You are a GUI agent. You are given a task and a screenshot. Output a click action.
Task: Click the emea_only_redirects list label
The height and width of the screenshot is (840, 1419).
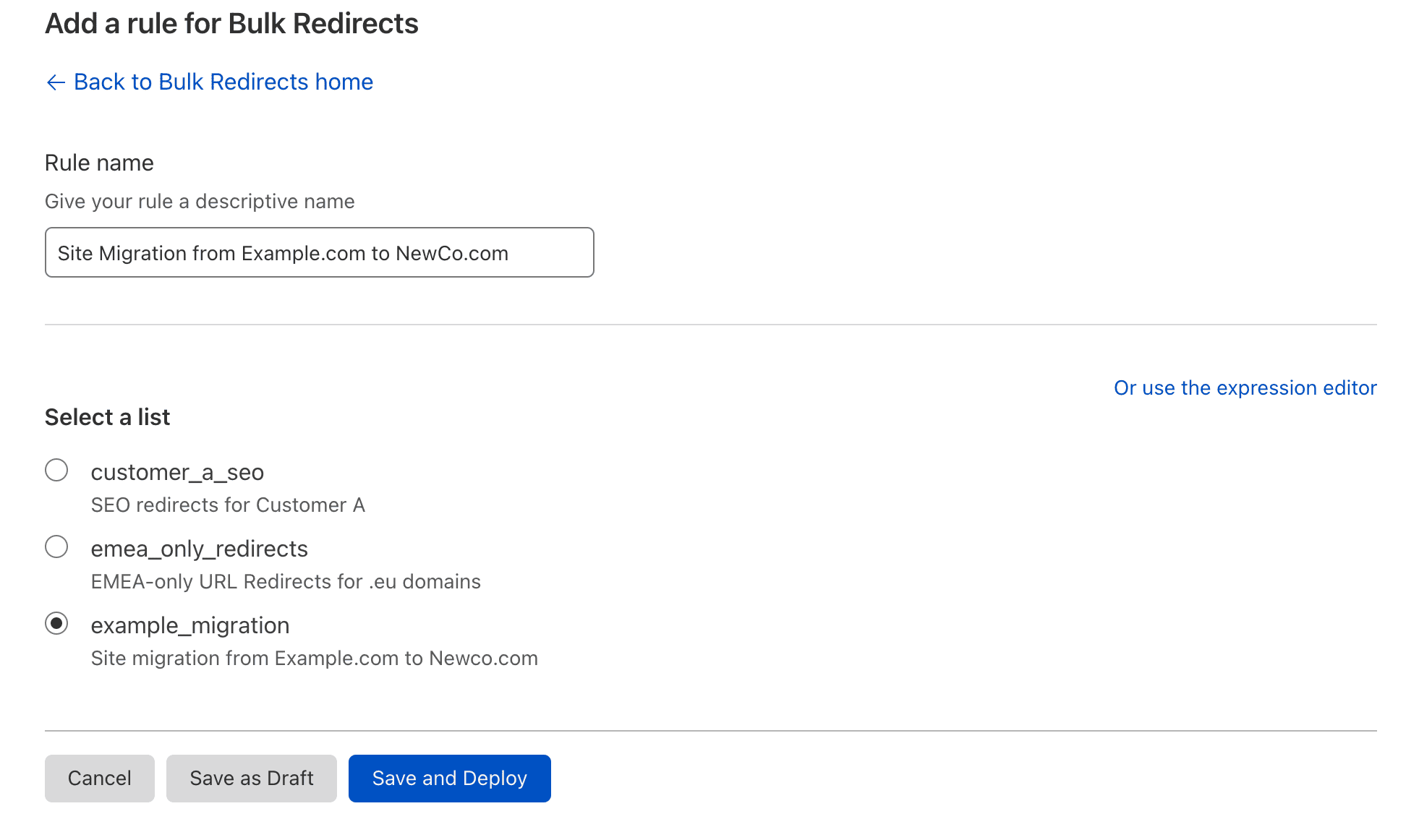pyautogui.click(x=199, y=548)
